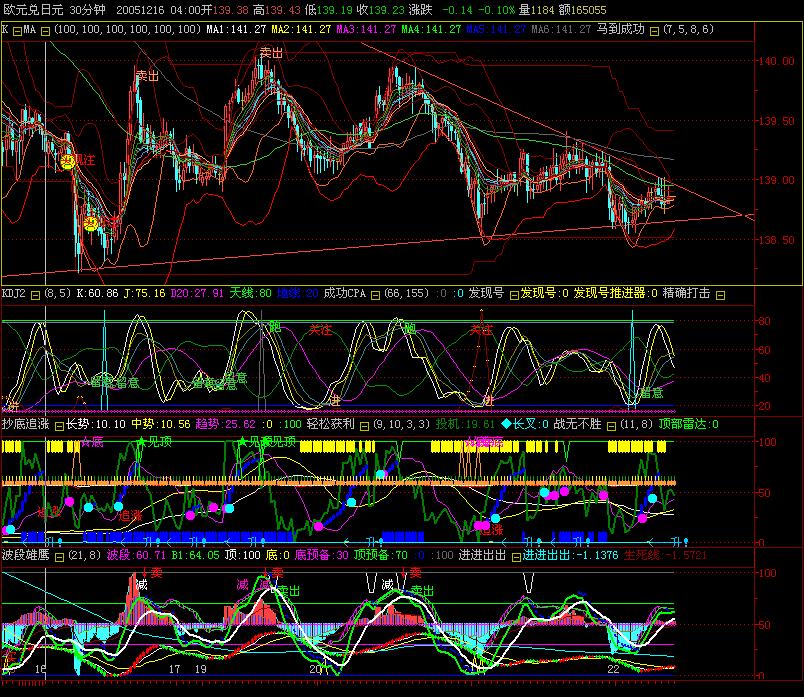Click the 生死线:-1.5721 readout

pyautogui.click(x=665, y=555)
